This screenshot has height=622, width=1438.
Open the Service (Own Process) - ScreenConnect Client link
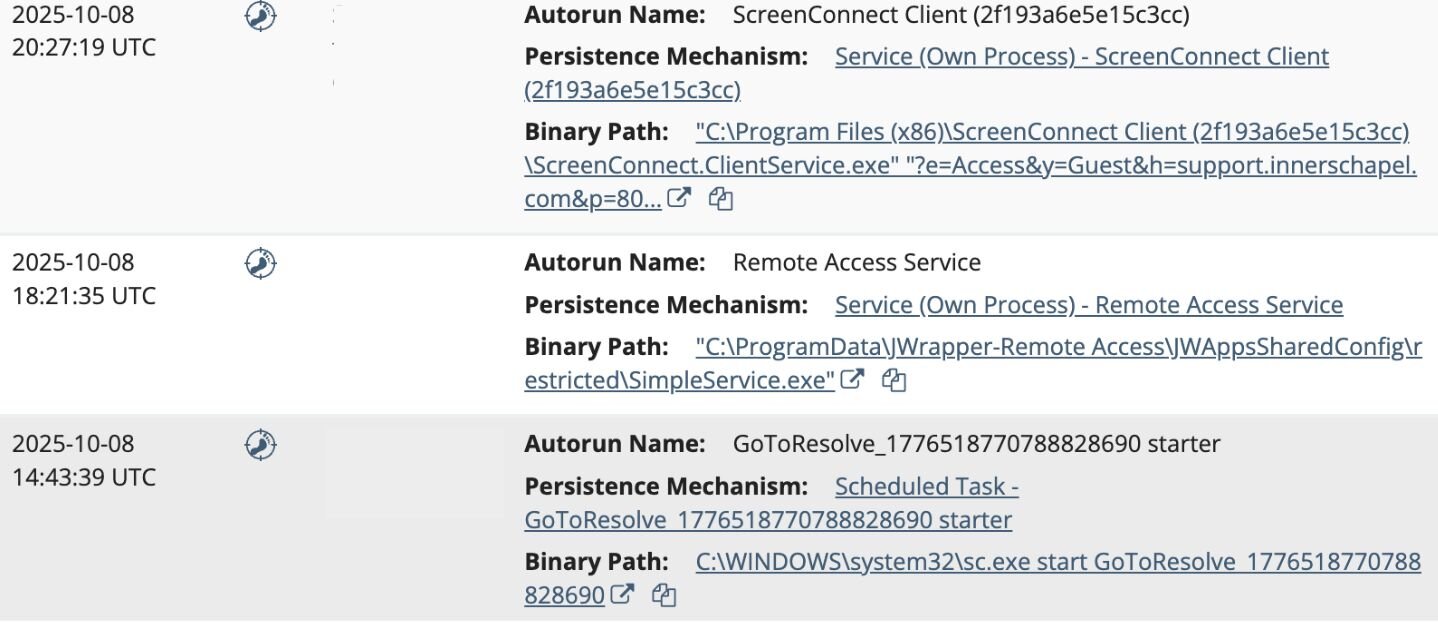click(x=1081, y=57)
